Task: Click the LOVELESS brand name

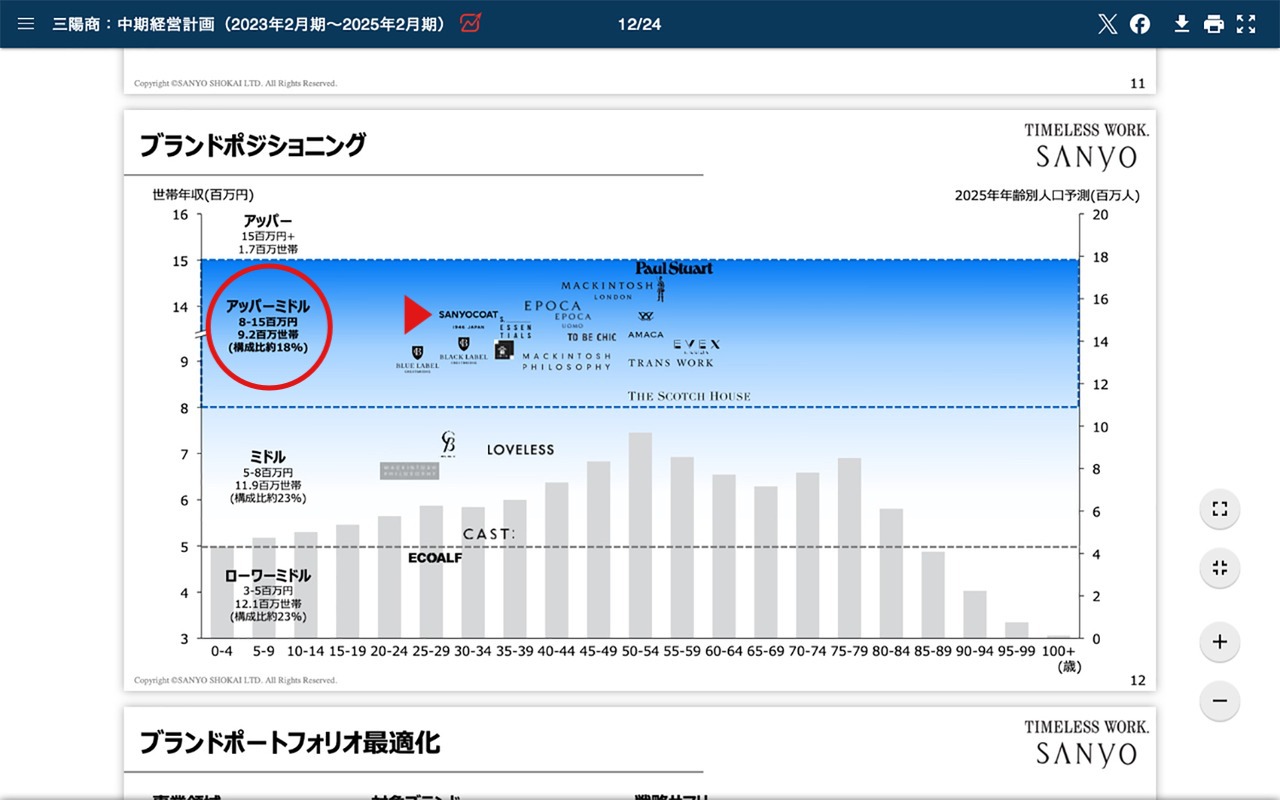Action: tap(520, 450)
